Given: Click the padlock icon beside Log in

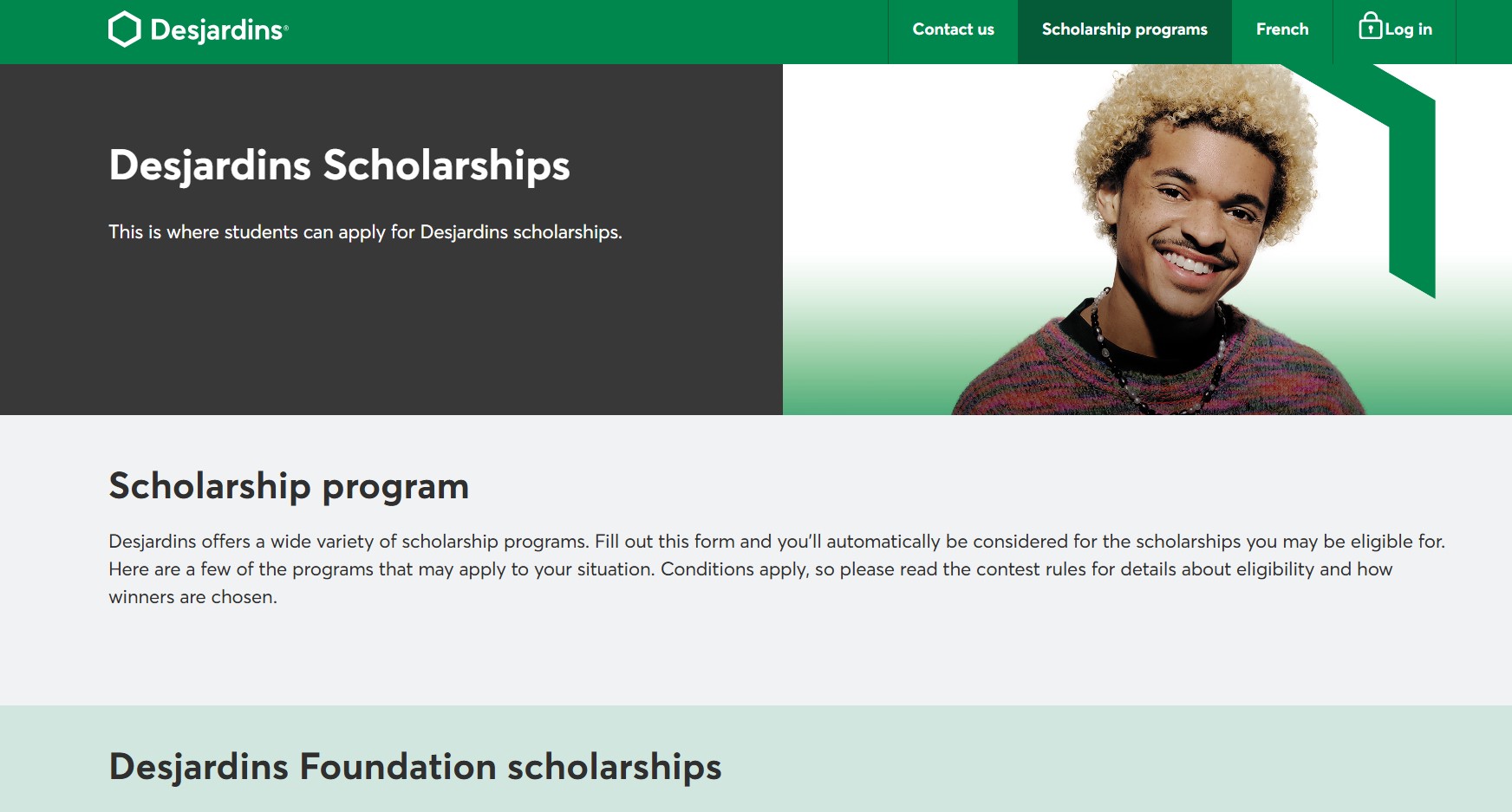Looking at the screenshot, I should [x=1371, y=26].
